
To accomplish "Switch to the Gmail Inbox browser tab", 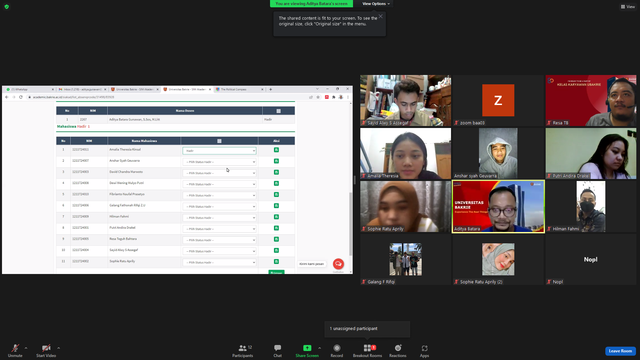I will pyautogui.click(x=82, y=89).
